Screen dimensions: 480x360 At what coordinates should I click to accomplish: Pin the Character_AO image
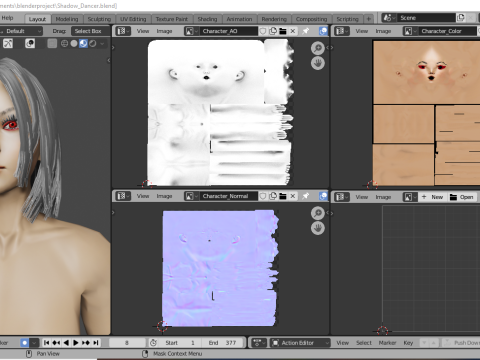pos(305,31)
